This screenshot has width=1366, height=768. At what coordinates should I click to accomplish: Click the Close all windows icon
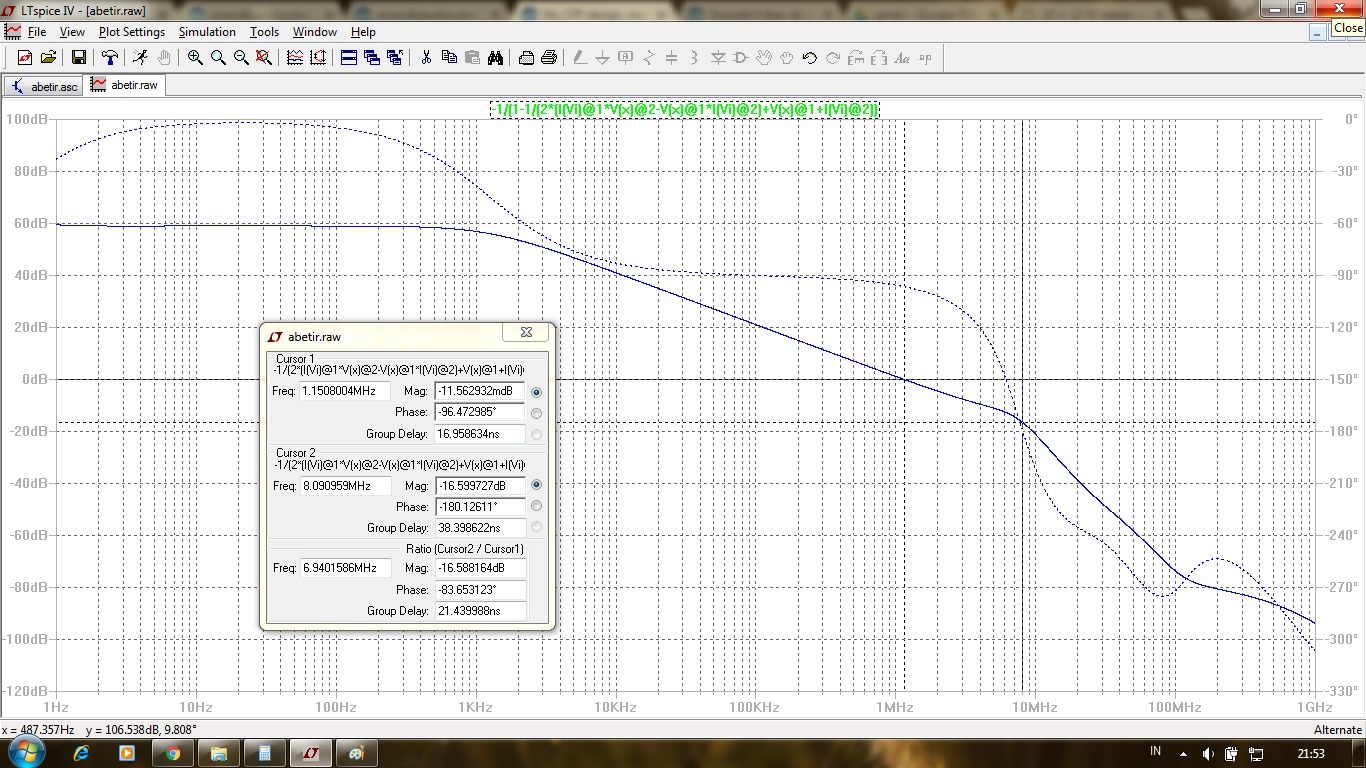395,58
